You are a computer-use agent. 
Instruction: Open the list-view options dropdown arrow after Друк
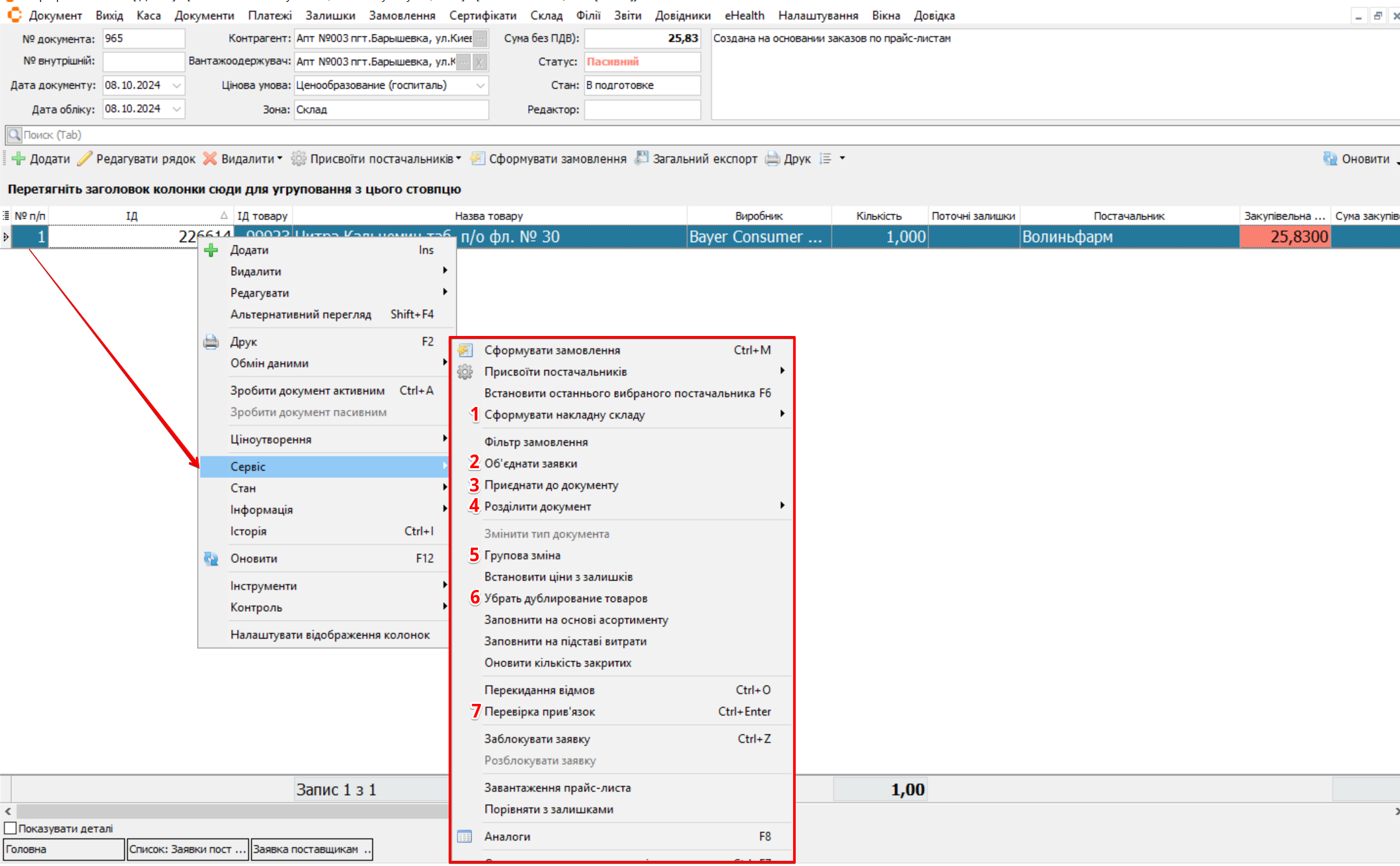coord(842,158)
